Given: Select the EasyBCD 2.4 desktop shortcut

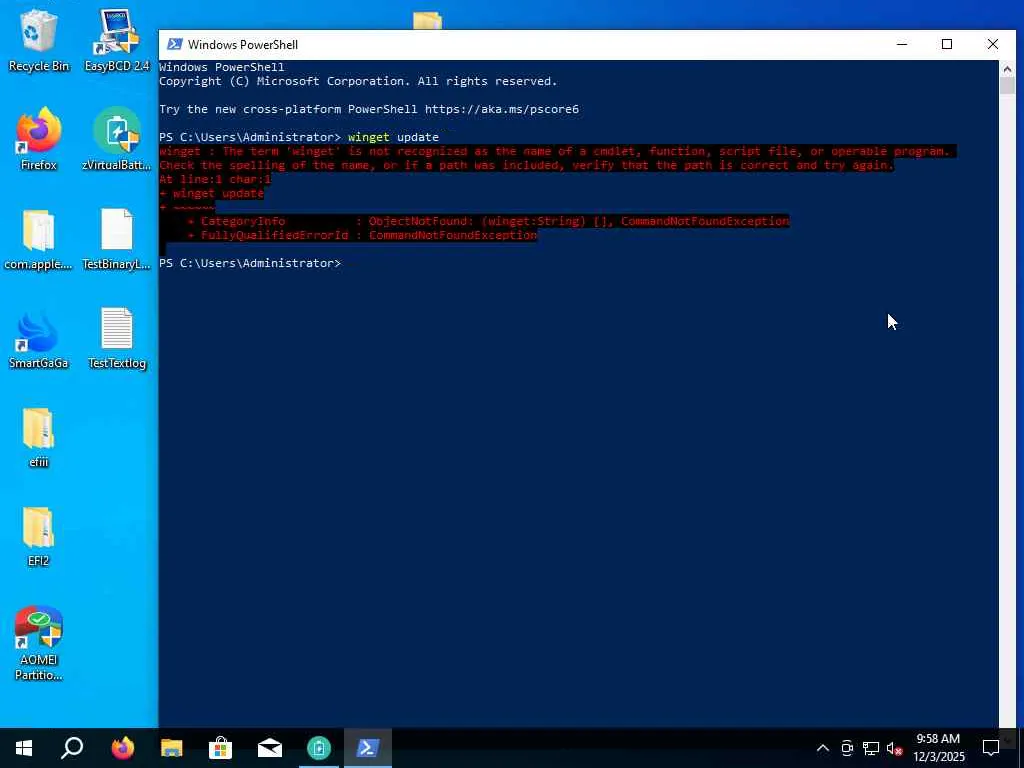Looking at the screenshot, I should tap(117, 40).
